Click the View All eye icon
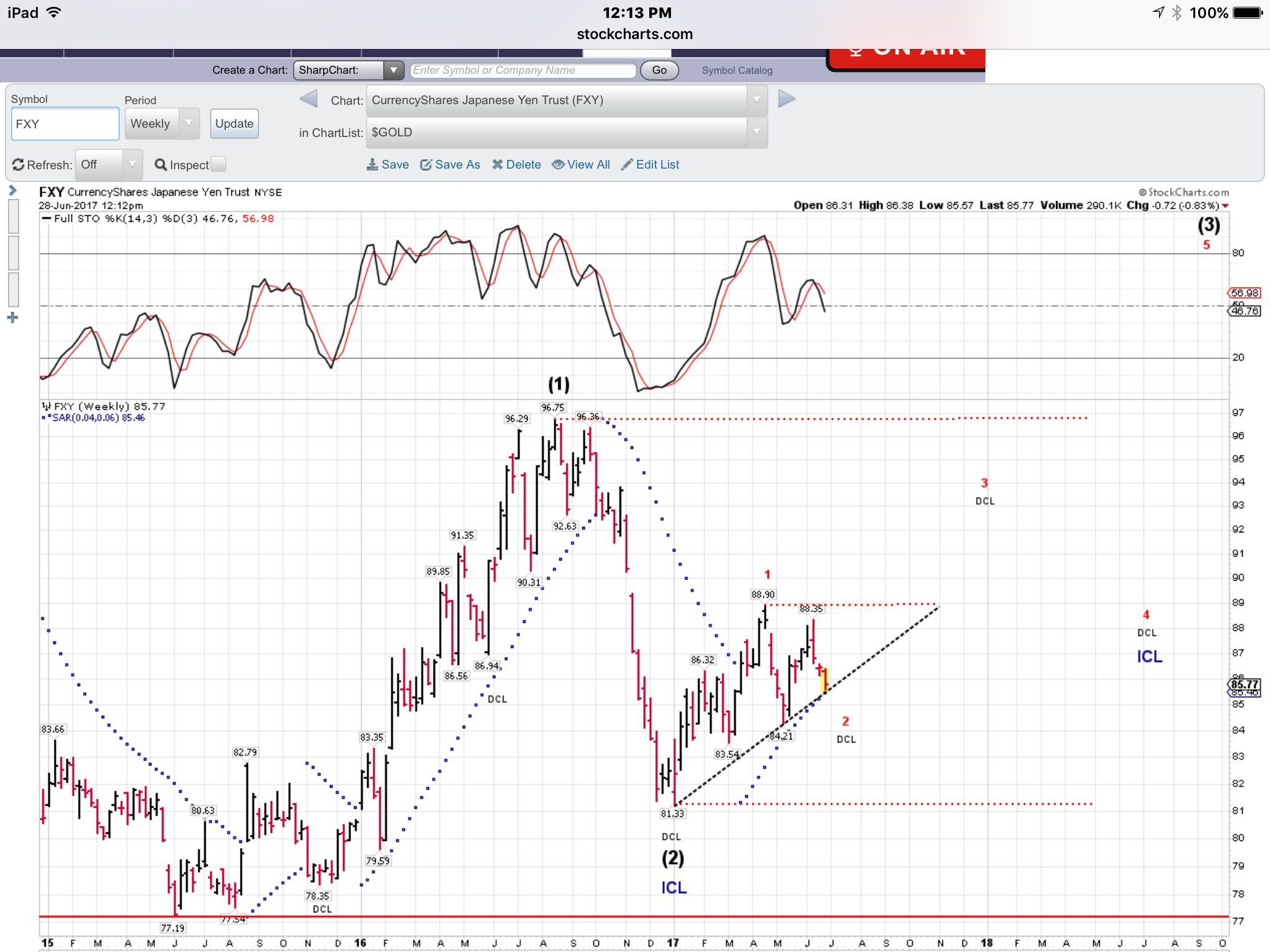This screenshot has height=952, width=1270. click(558, 165)
